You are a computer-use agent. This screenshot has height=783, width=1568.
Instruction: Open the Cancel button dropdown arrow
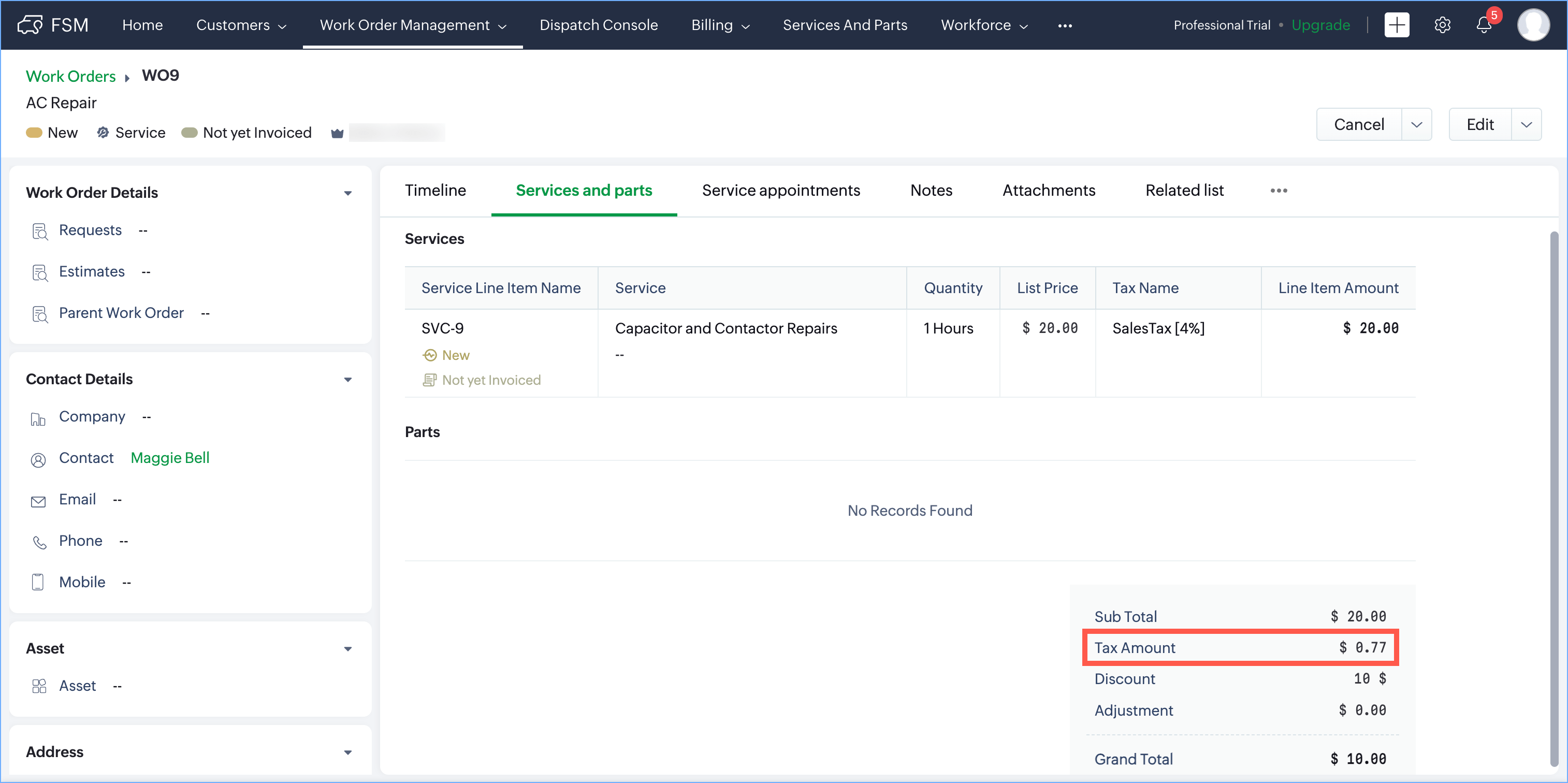[x=1416, y=125]
